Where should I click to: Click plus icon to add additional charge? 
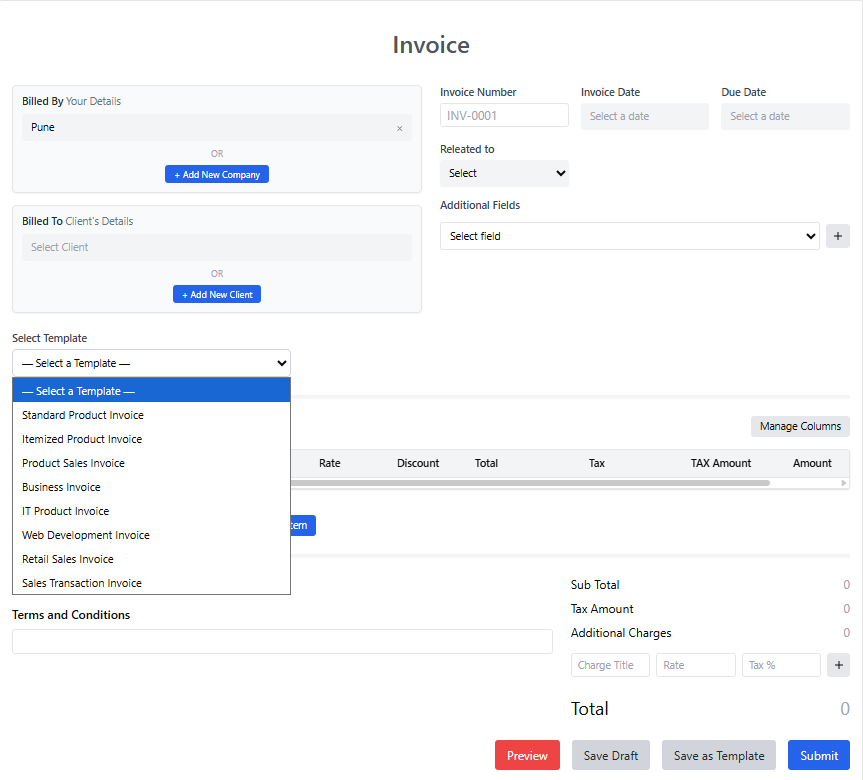(837, 665)
